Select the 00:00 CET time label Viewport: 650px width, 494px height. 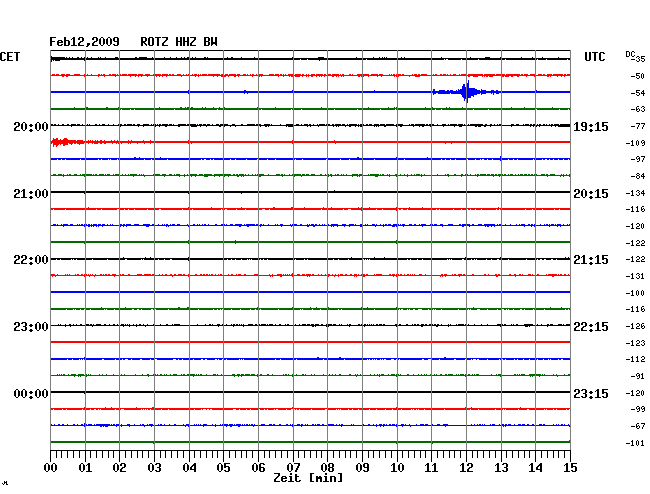click(x=31, y=393)
